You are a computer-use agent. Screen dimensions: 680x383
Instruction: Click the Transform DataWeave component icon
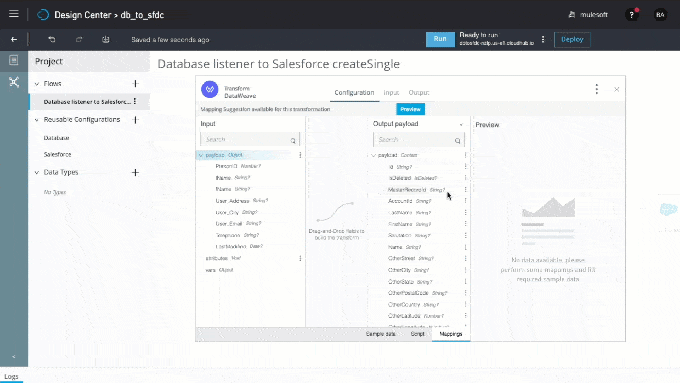210,89
